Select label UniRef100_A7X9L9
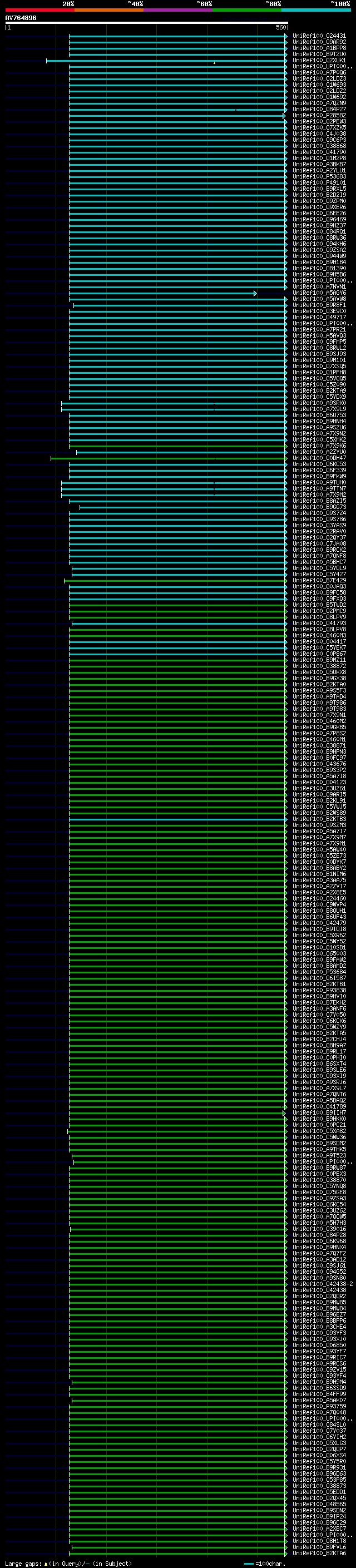 click(319, 409)
